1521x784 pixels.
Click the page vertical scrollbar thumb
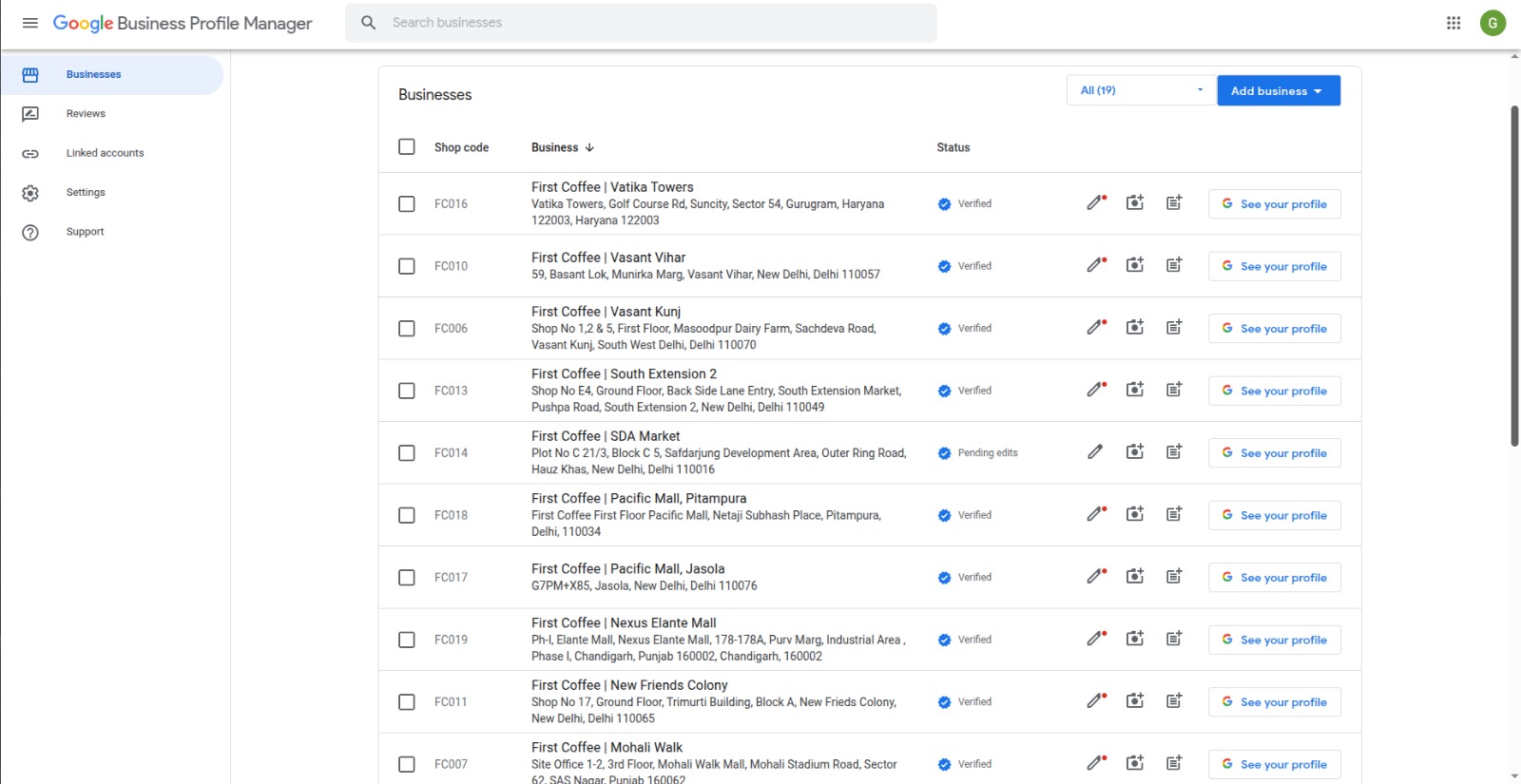click(1514, 276)
